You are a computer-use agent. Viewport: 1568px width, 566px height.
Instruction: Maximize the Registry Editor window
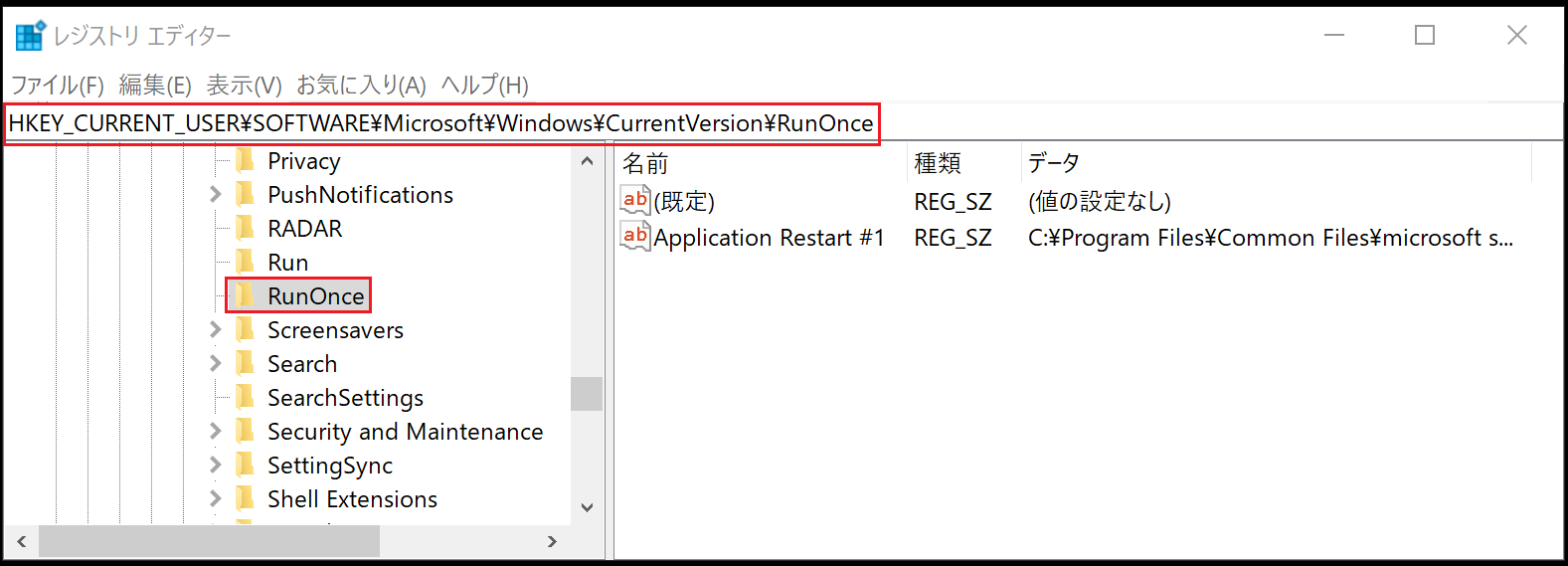1425,36
